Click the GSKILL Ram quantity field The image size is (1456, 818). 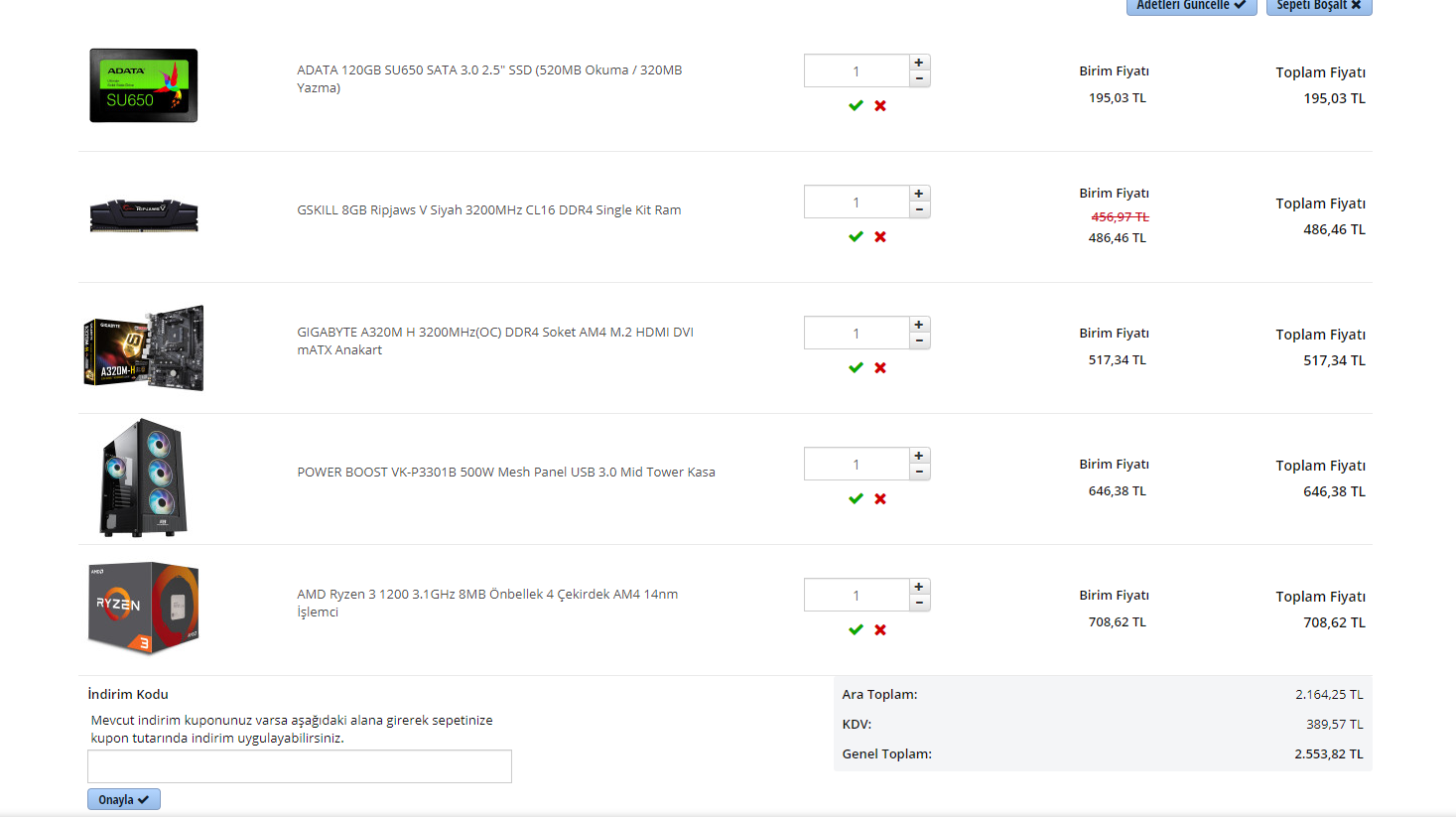[x=857, y=202]
